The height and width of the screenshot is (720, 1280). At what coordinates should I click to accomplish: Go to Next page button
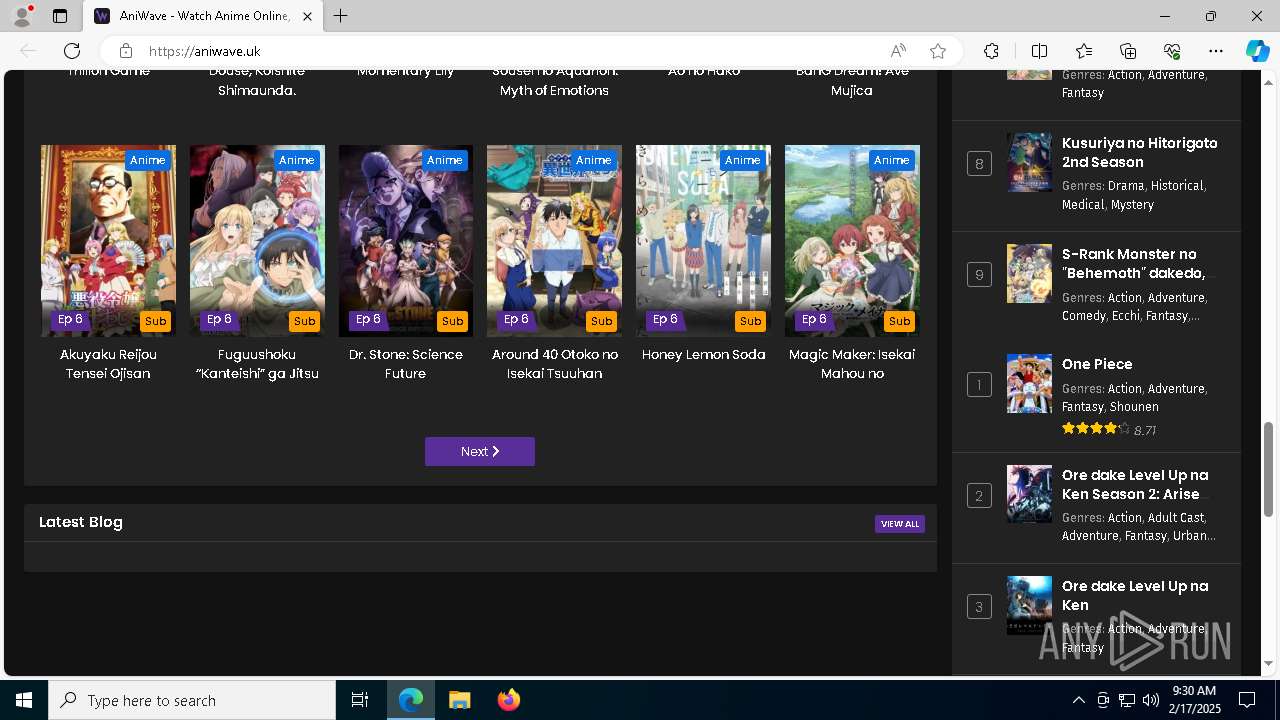point(480,451)
